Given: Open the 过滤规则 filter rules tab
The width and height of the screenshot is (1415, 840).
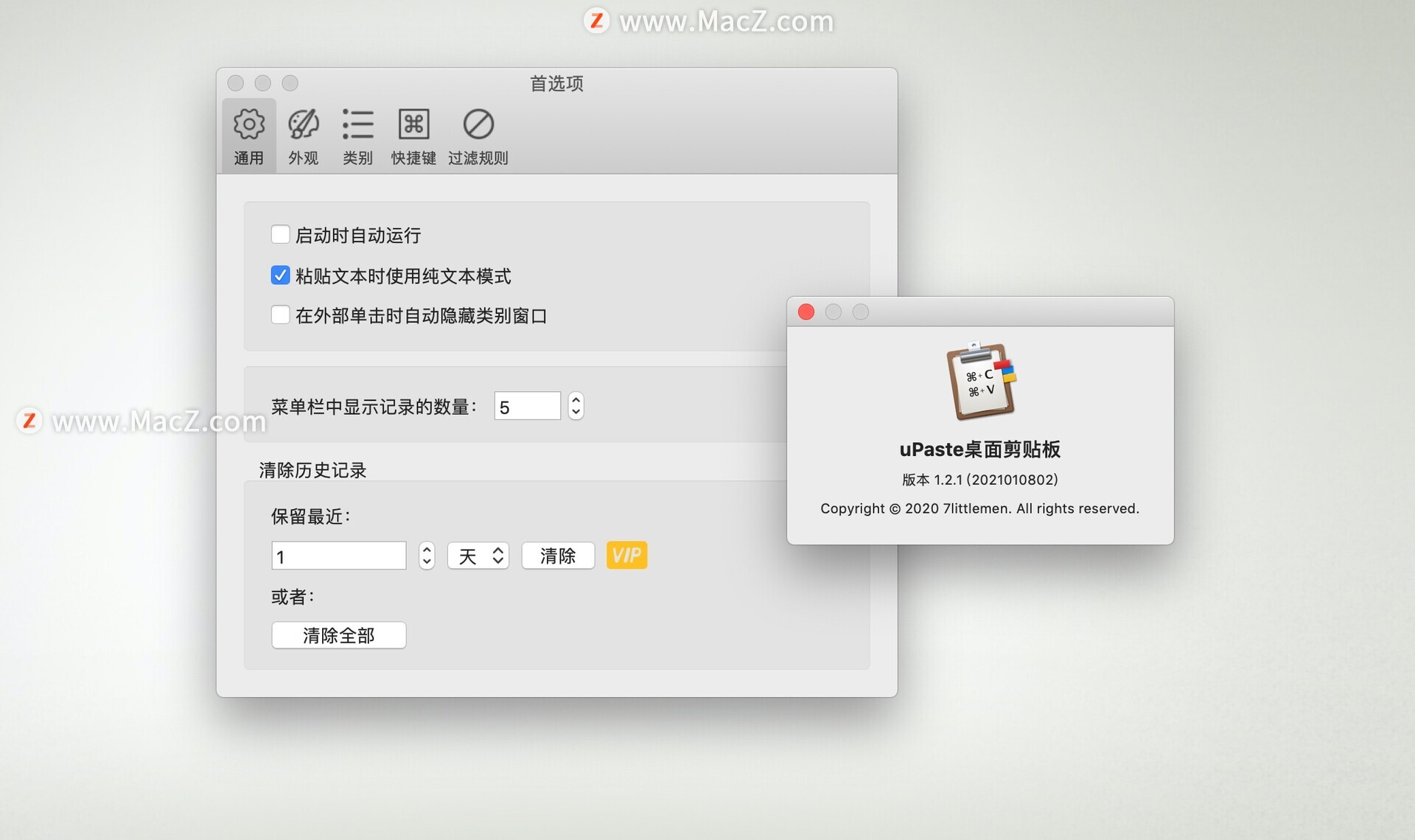Looking at the screenshot, I should pyautogui.click(x=478, y=136).
